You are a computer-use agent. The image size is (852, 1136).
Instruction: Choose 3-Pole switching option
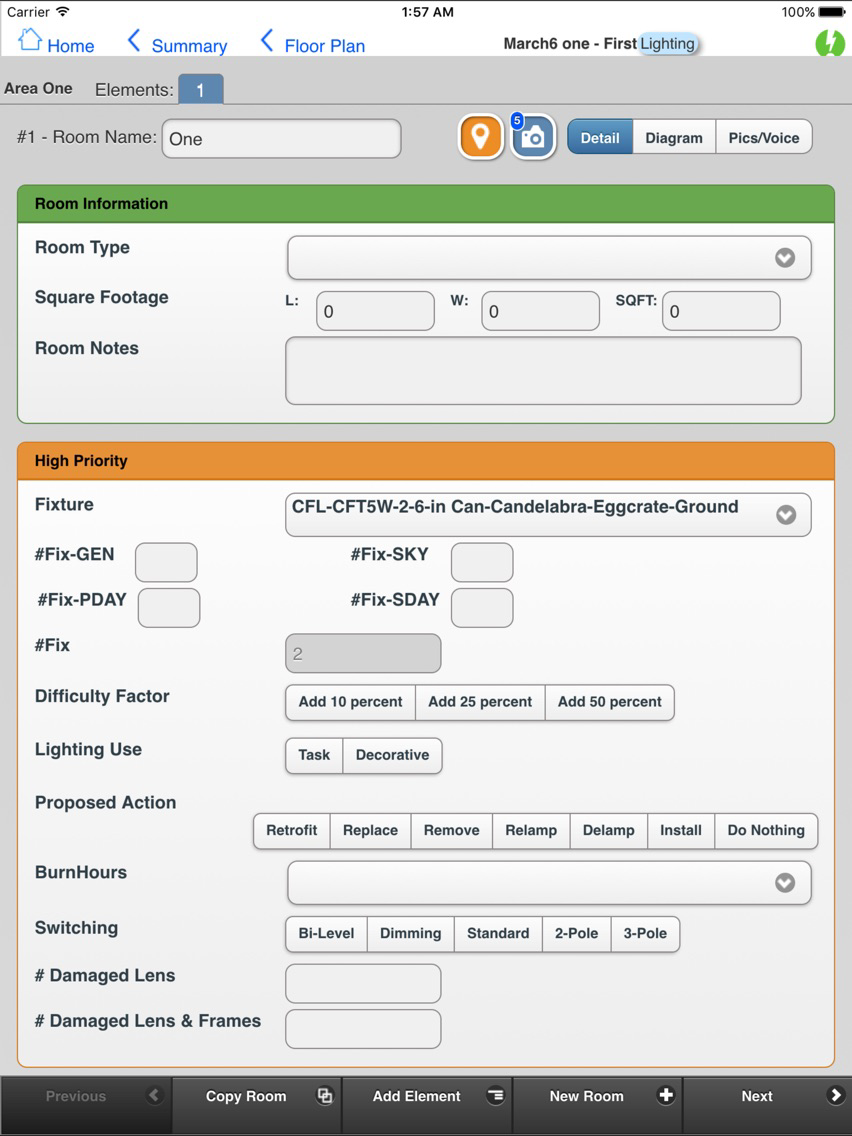coord(646,933)
